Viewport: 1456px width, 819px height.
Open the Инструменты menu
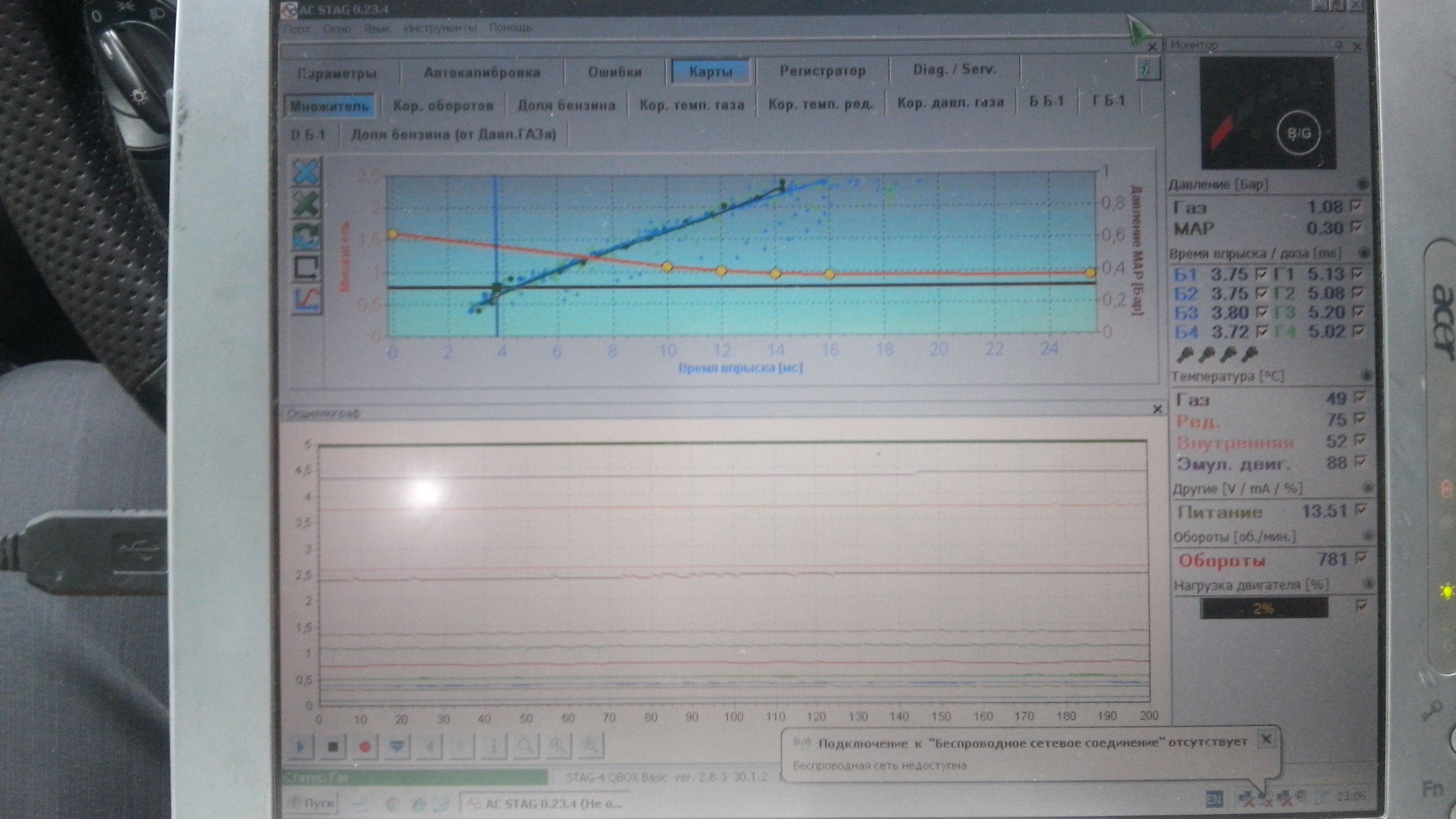(x=440, y=28)
